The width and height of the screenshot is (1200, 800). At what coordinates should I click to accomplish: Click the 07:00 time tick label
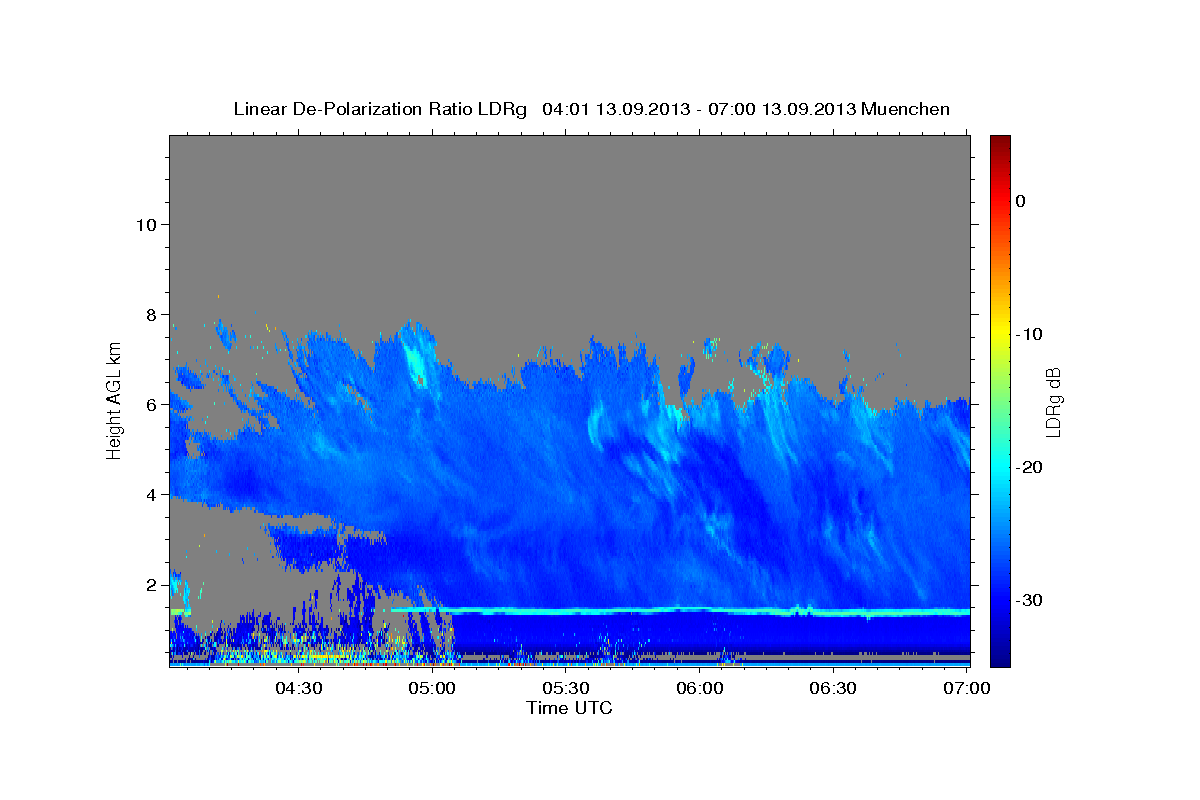click(x=967, y=688)
